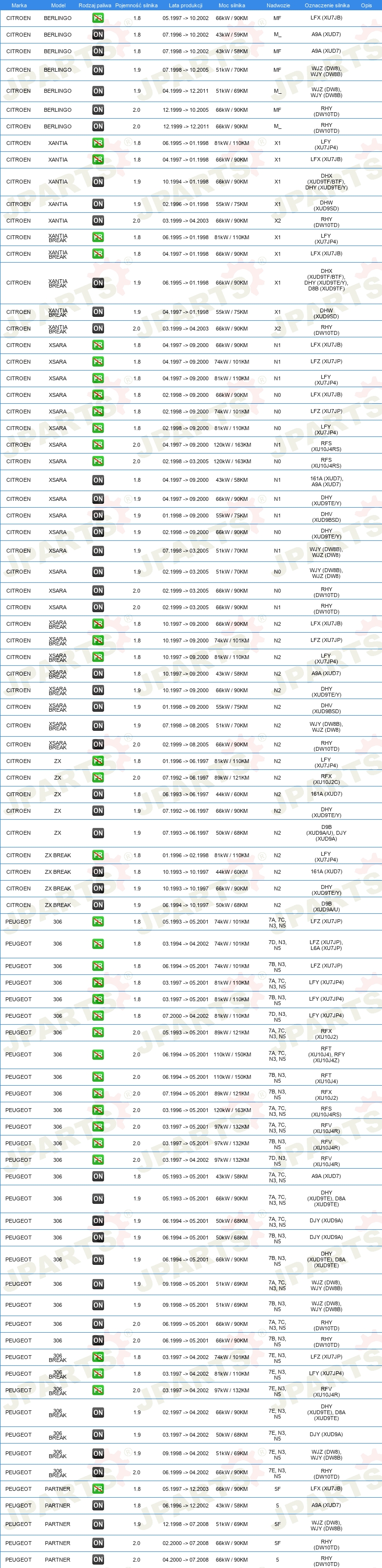Click the '01.1996 -> 02.1998' date cell
This screenshot has height=1568, width=382.
click(x=185, y=856)
